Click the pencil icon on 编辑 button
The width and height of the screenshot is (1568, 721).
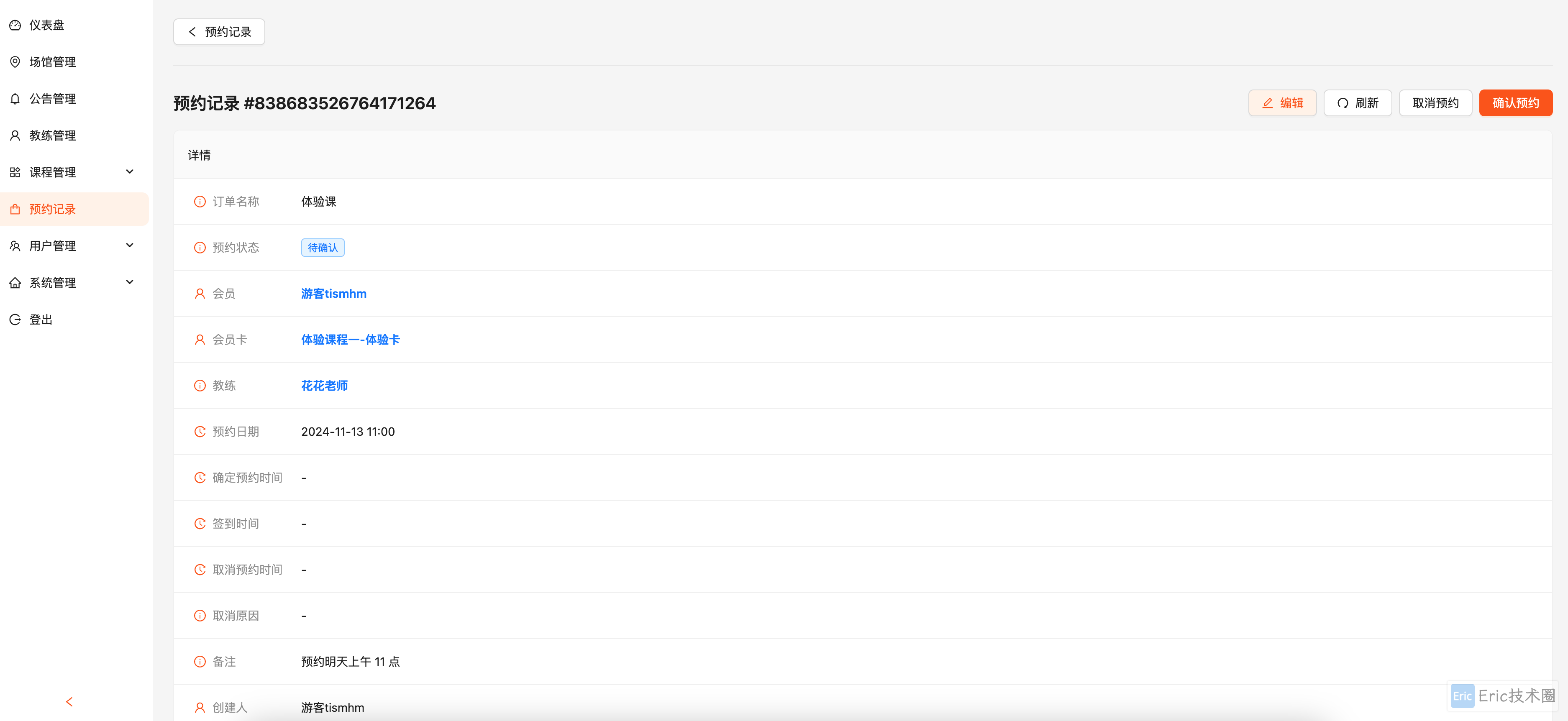1267,103
